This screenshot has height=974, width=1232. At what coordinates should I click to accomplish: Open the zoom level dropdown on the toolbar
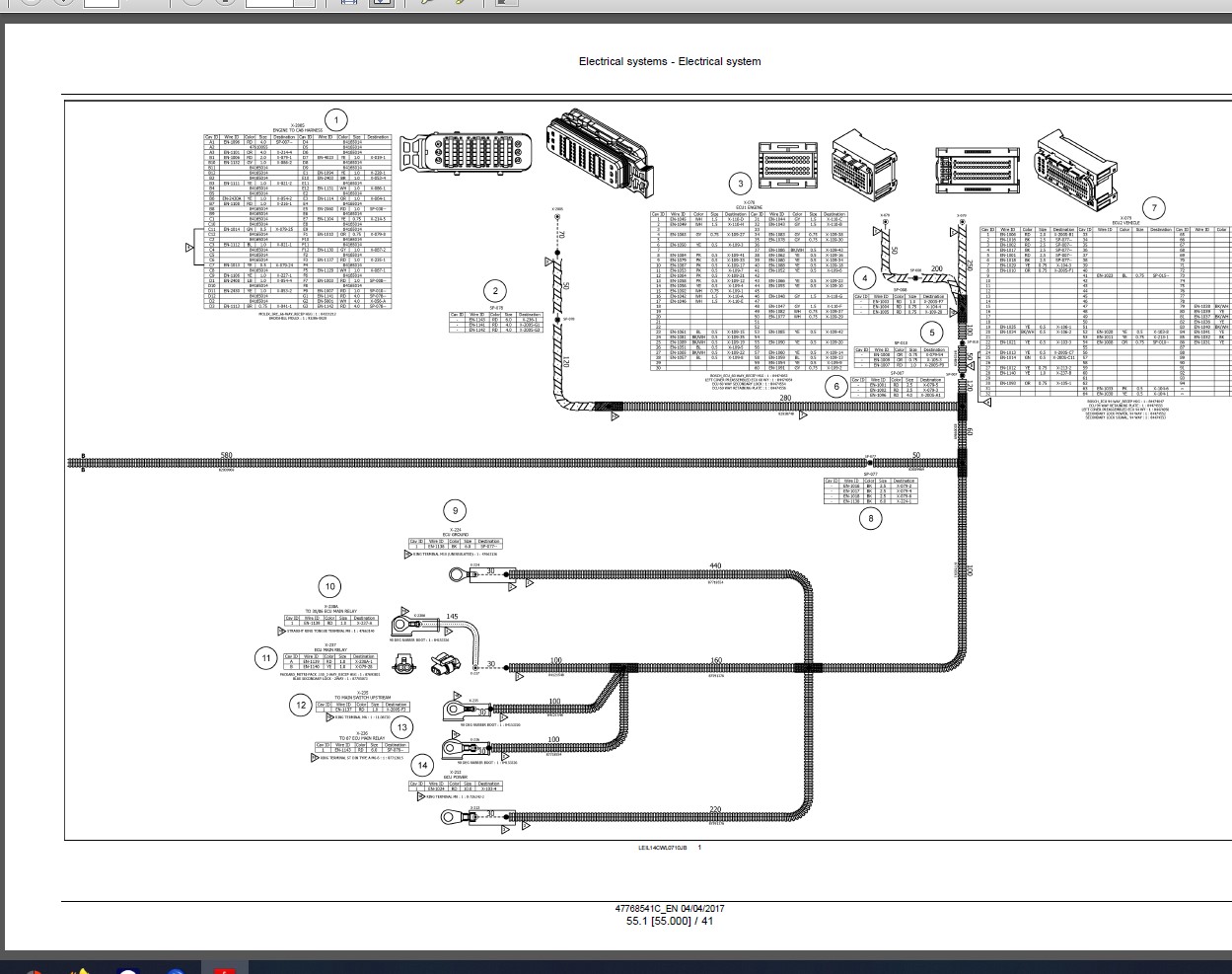302,5
